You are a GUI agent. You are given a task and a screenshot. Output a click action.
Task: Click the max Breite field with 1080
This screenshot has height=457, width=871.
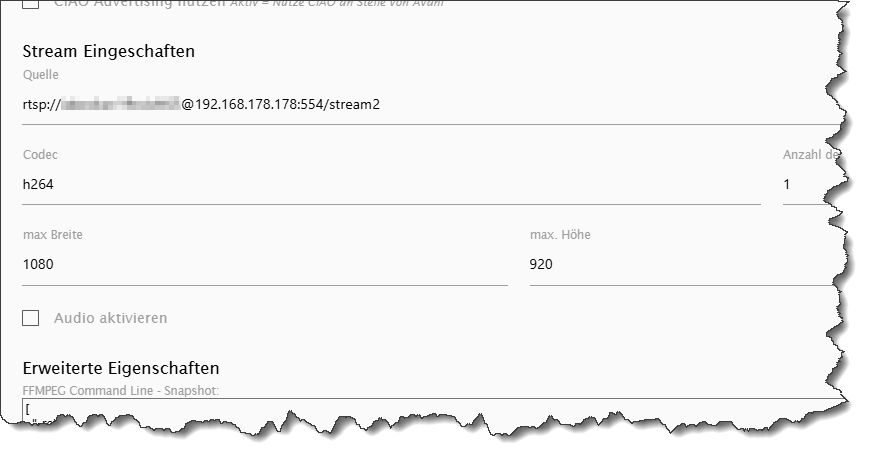pyautogui.click(x=264, y=265)
